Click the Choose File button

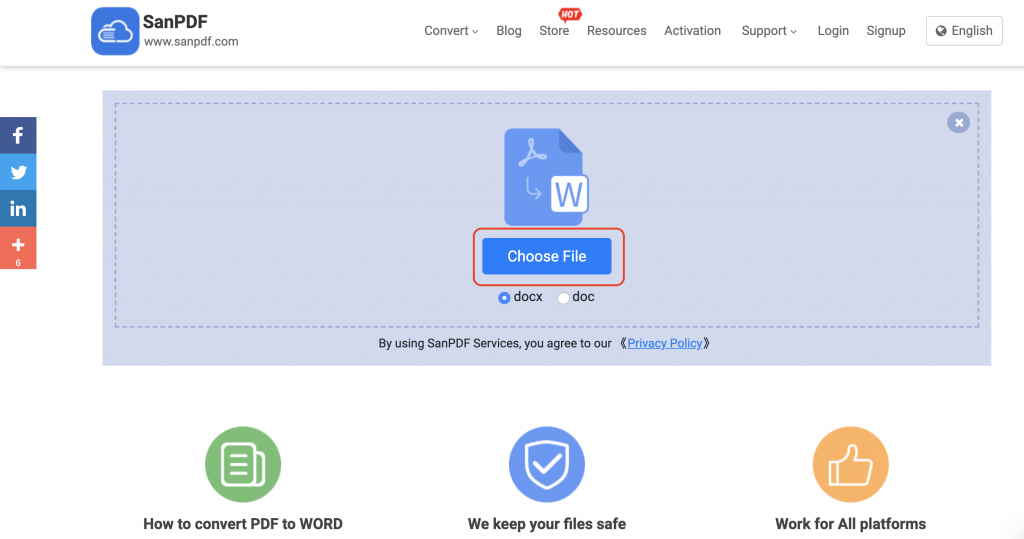tap(547, 256)
